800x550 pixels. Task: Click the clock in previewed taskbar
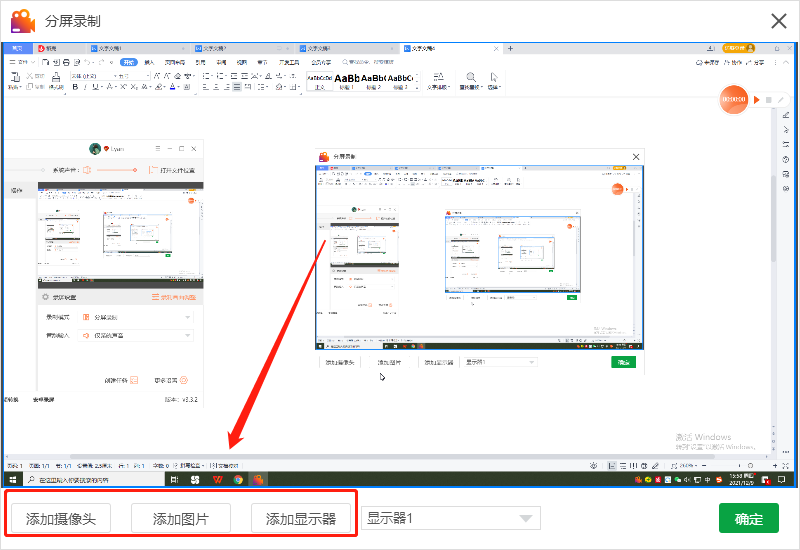coord(742,479)
